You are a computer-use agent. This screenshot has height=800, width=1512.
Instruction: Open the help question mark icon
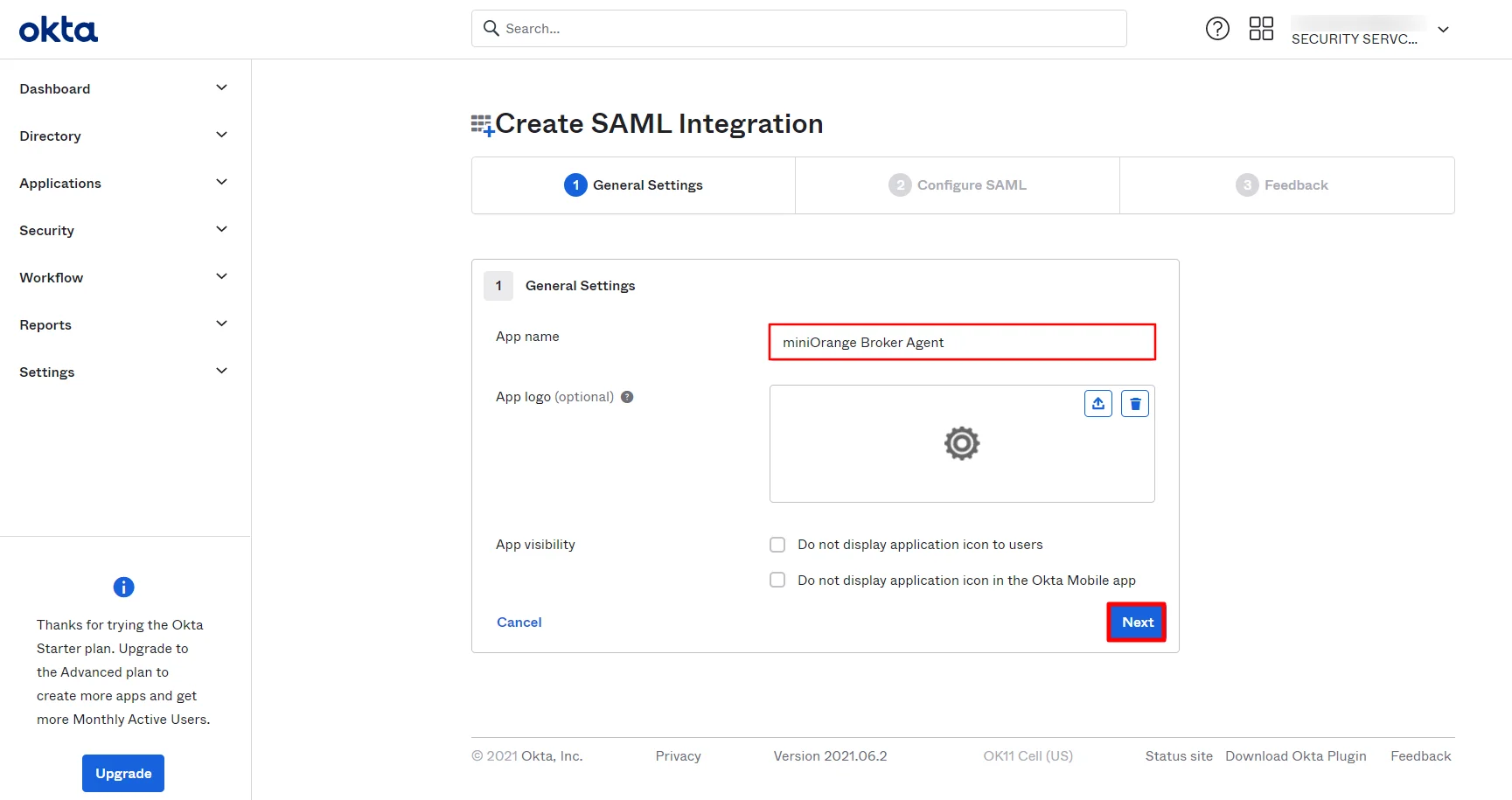pyautogui.click(x=1217, y=28)
